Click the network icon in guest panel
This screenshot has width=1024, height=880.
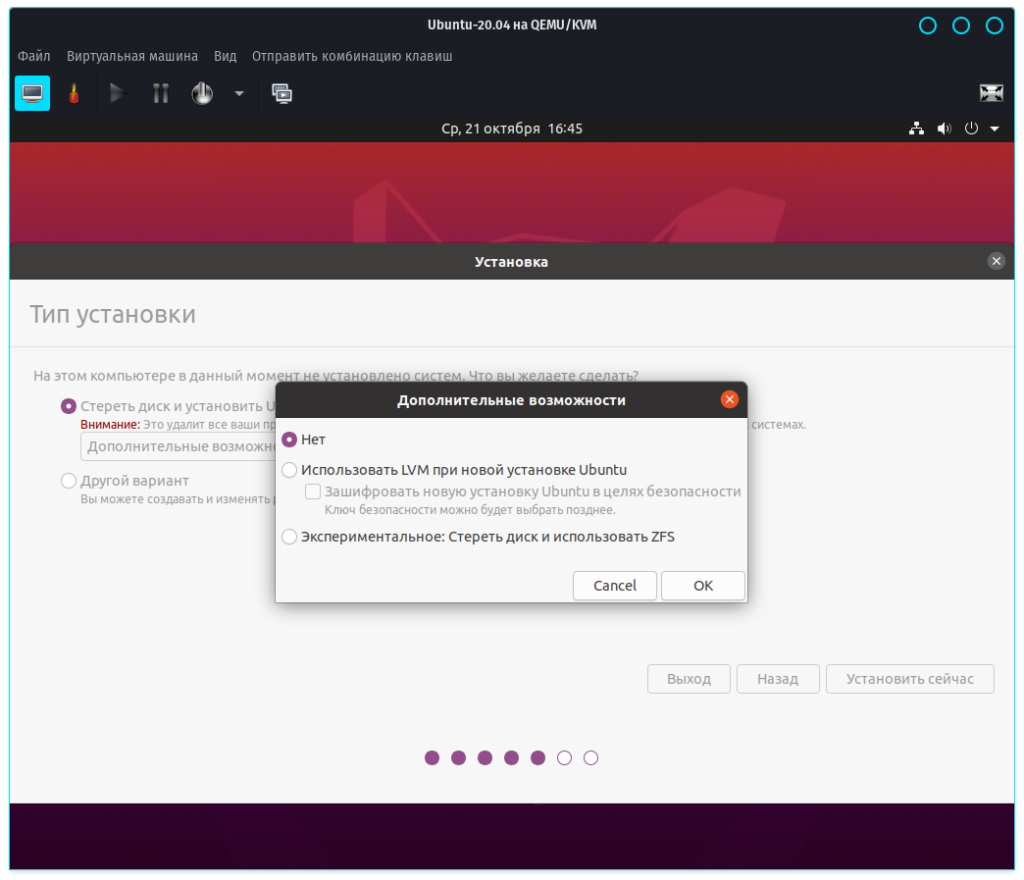click(x=916, y=129)
